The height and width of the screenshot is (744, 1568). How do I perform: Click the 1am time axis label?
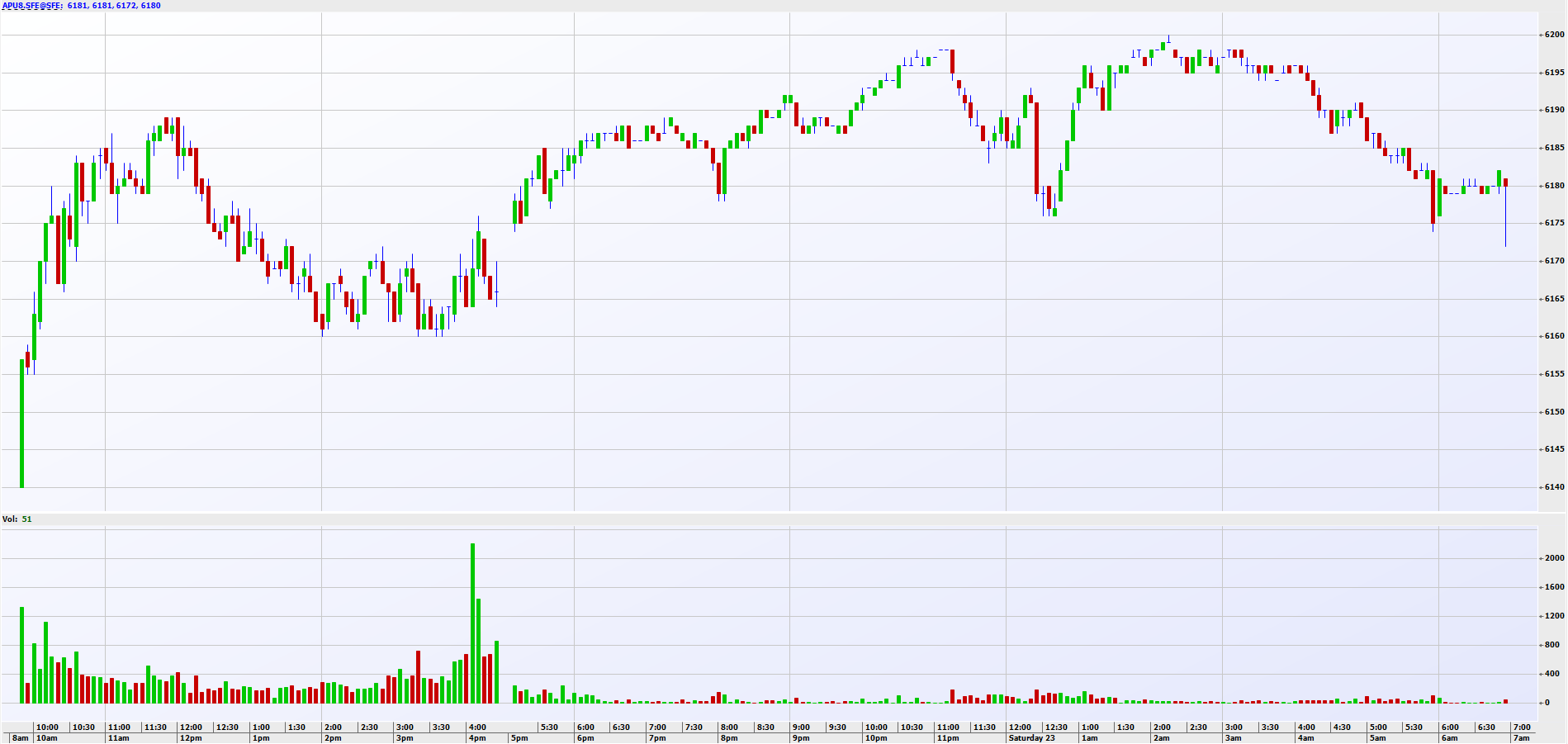pyautogui.click(x=1090, y=738)
